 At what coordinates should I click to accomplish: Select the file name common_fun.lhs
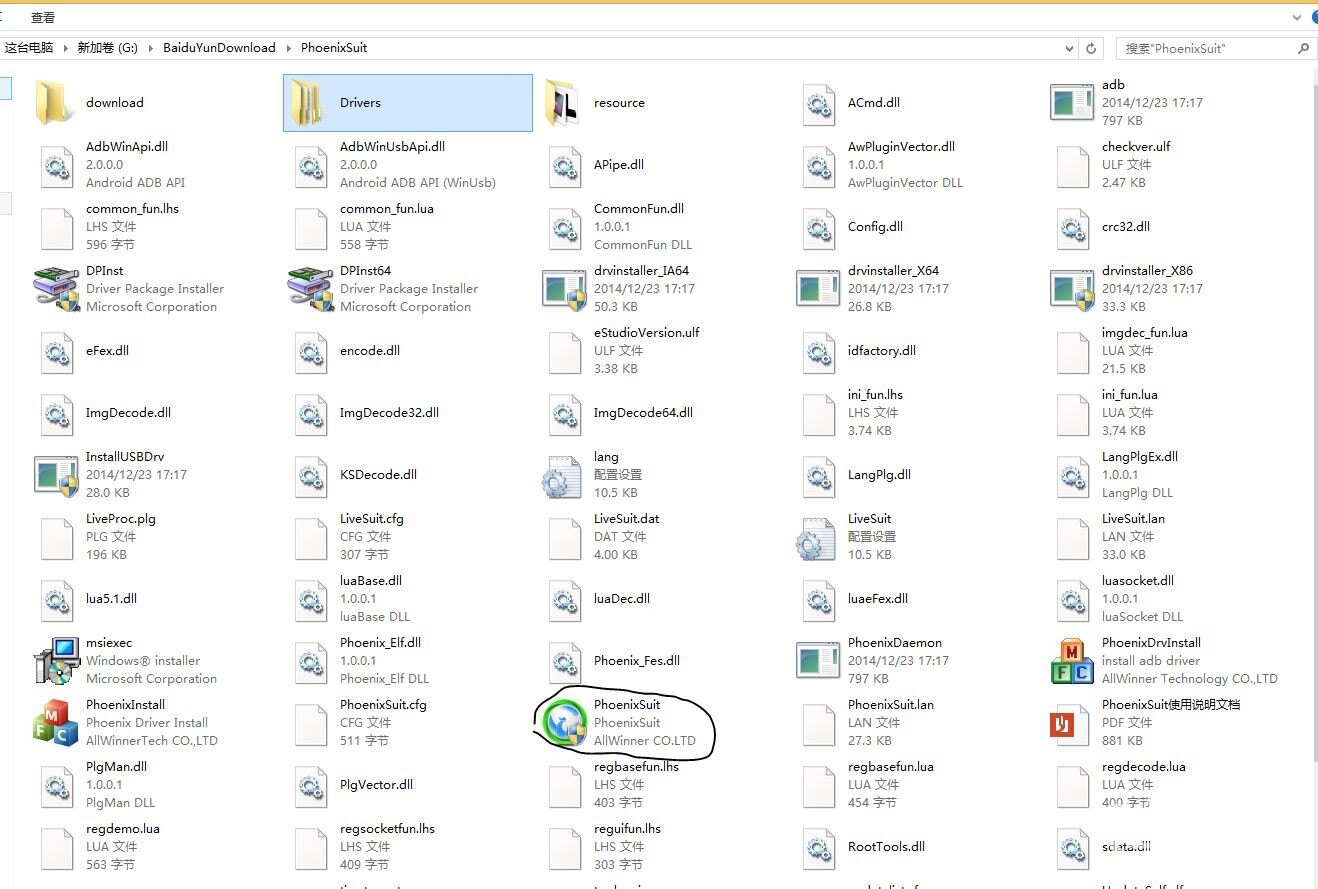tap(133, 209)
